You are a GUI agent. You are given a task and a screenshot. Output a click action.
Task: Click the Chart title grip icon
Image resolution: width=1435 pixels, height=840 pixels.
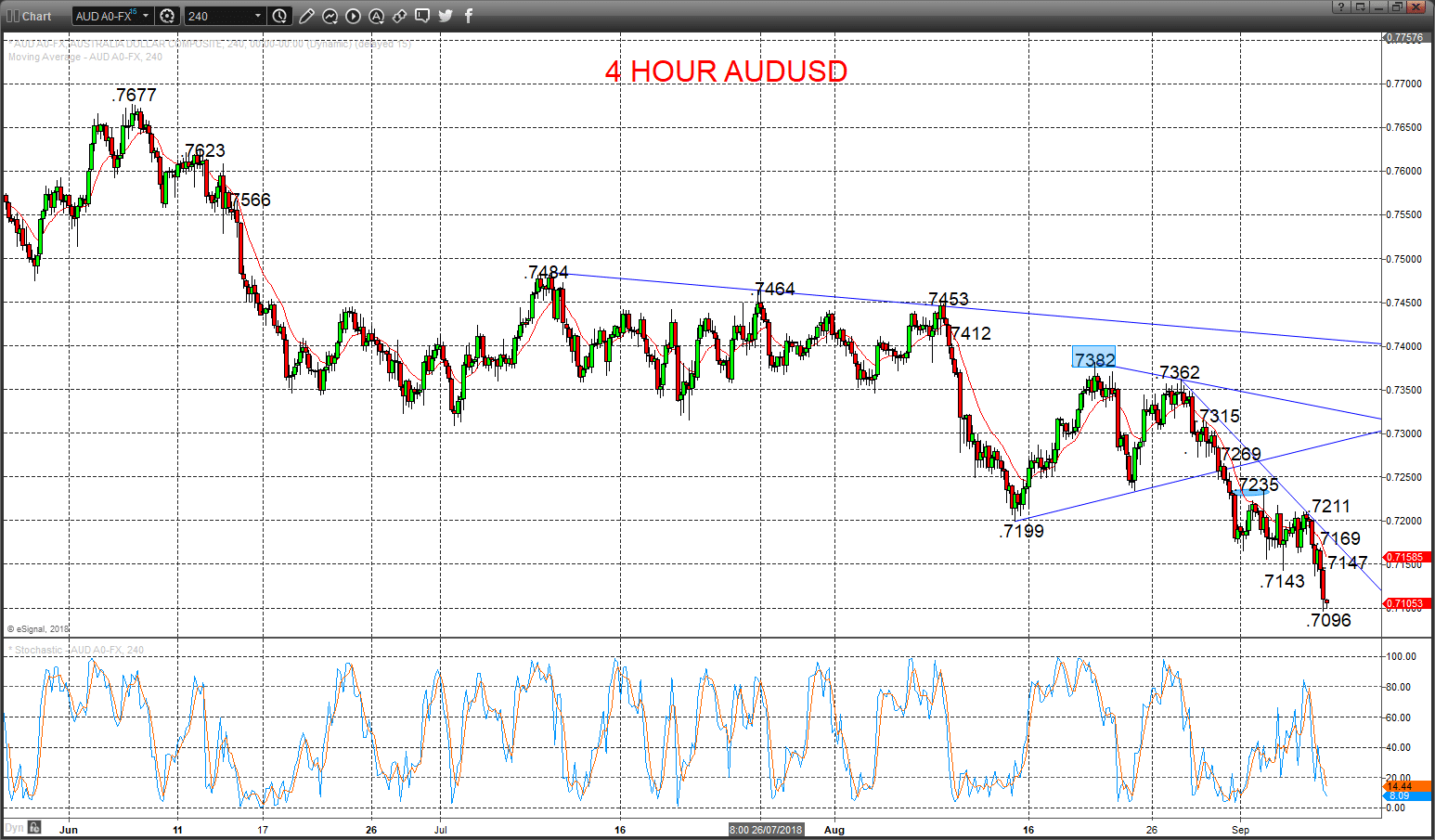12,16
